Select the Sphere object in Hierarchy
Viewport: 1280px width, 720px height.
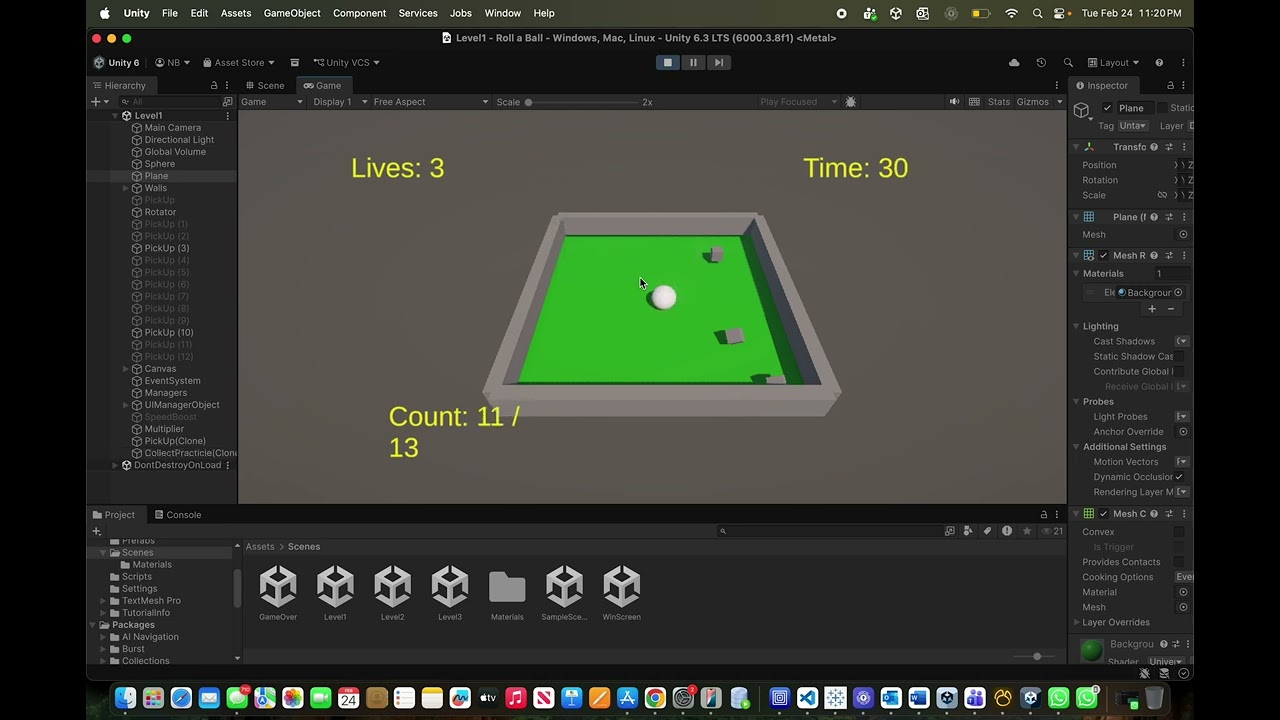click(x=159, y=164)
